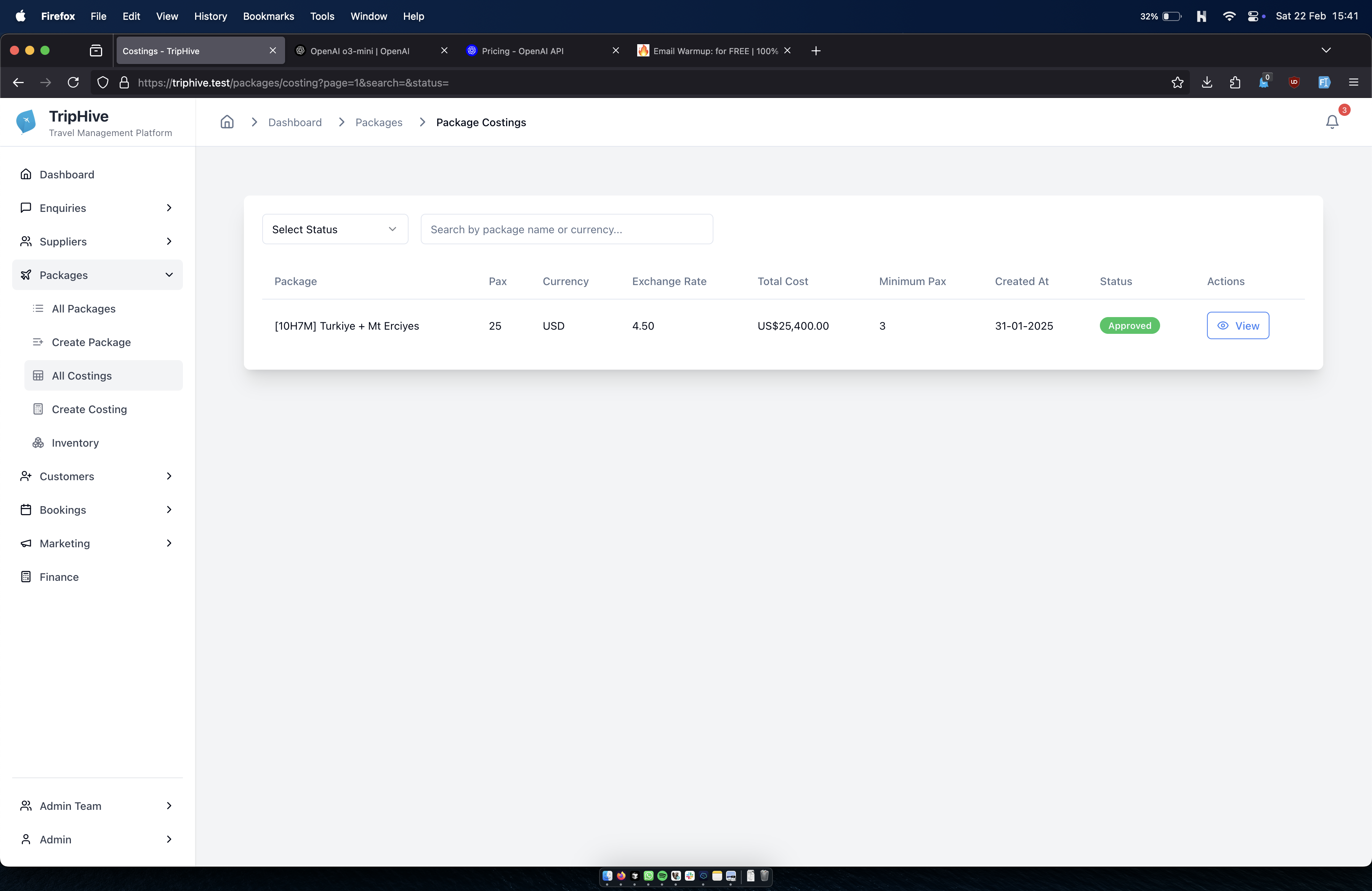Open the Firefox File menu
Viewport: 1372px width, 891px height.
pos(99,16)
